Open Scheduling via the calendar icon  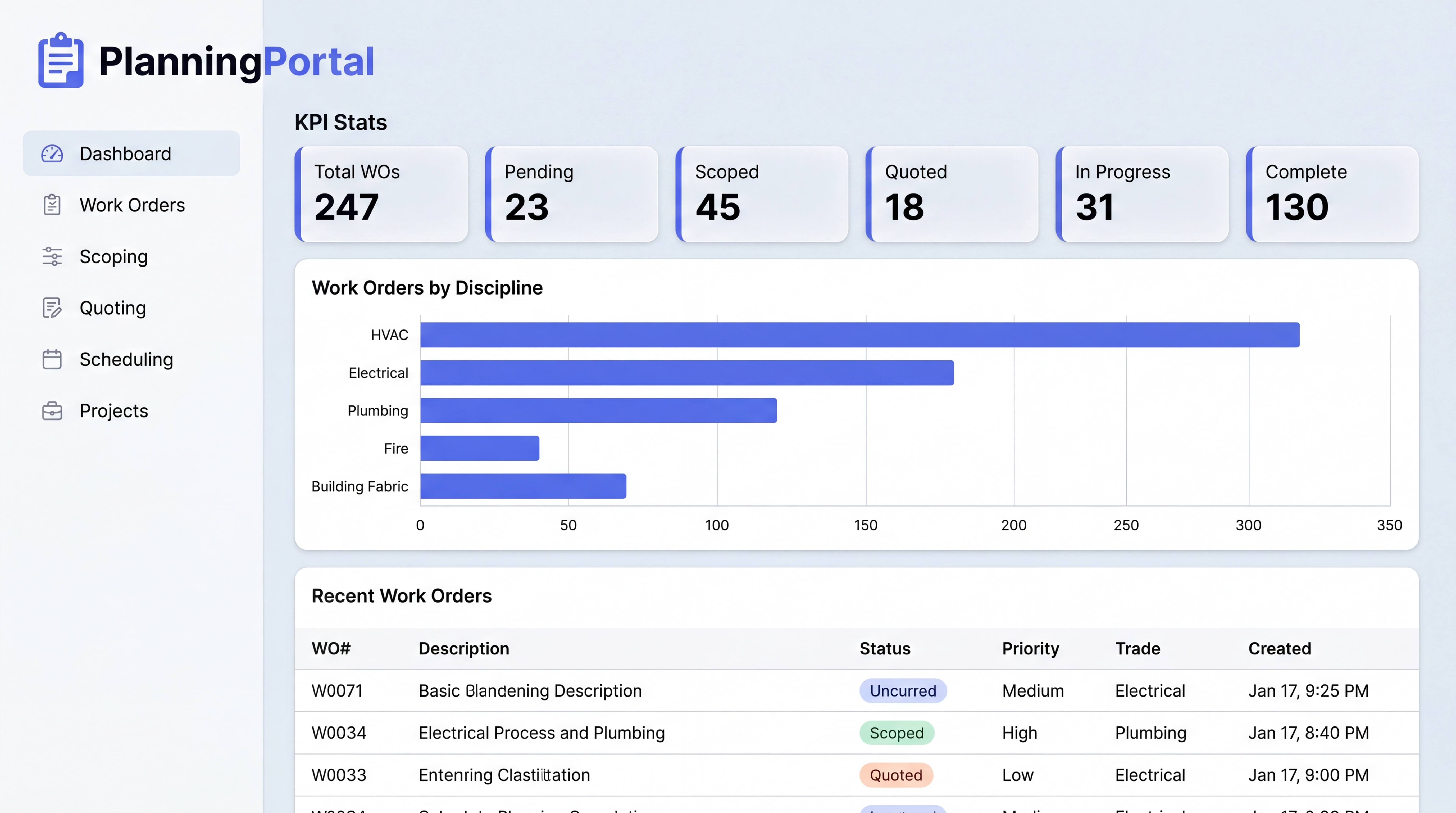[52, 359]
